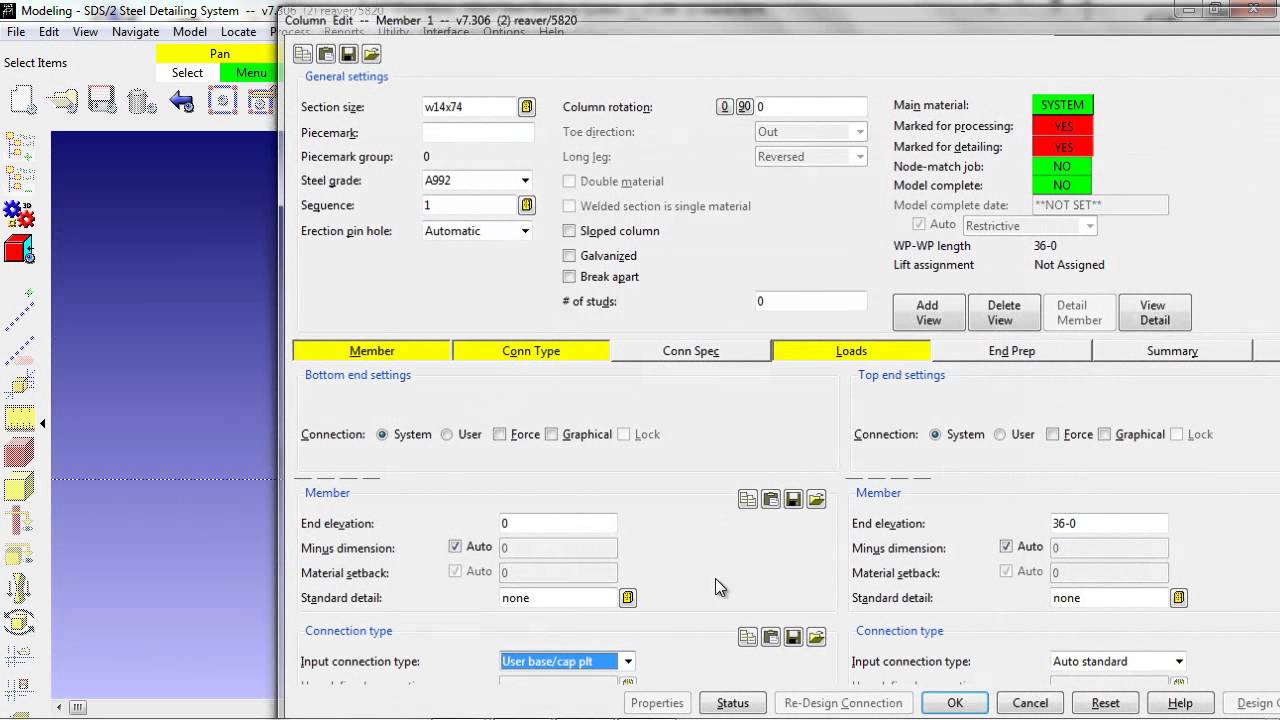The height and width of the screenshot is (720, 1280).
Task: Enable the Break apart checkbox
Action: (569, 277)
